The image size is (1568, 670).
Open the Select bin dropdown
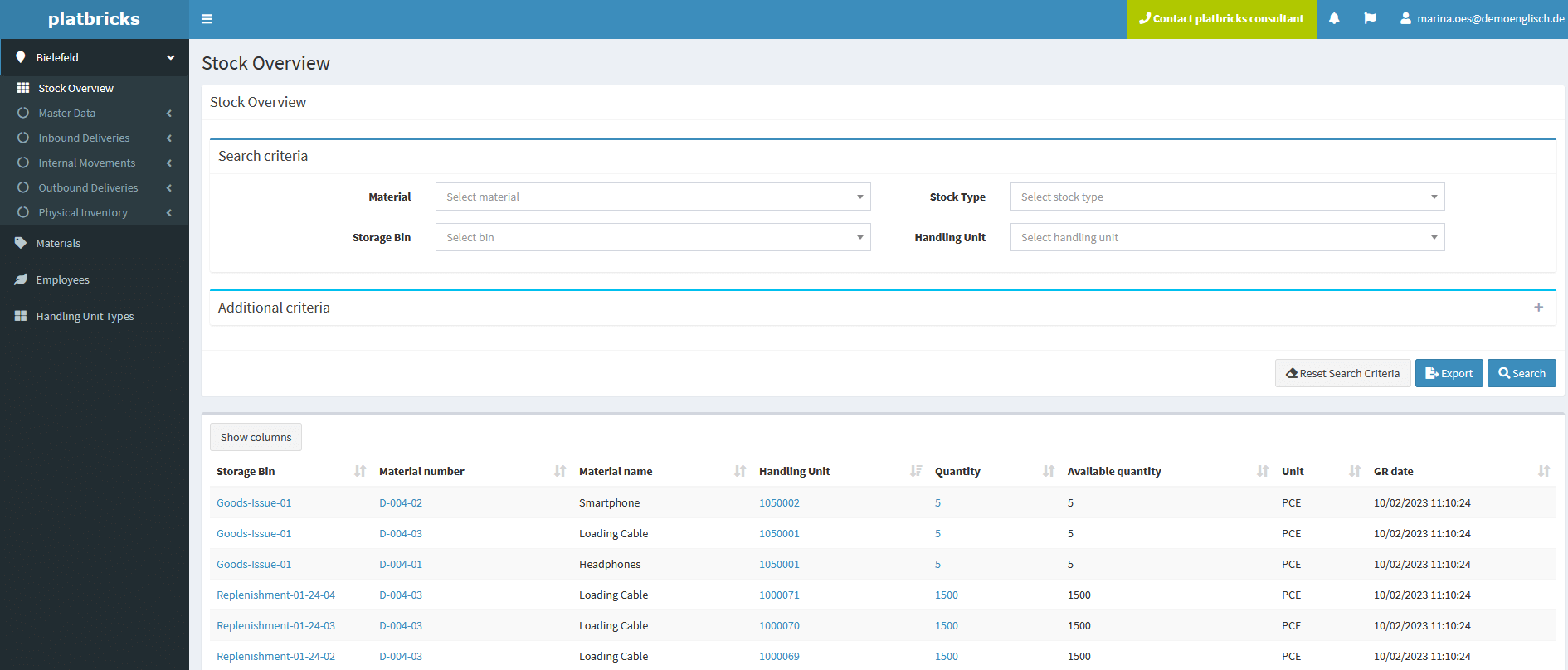point(653,237)
